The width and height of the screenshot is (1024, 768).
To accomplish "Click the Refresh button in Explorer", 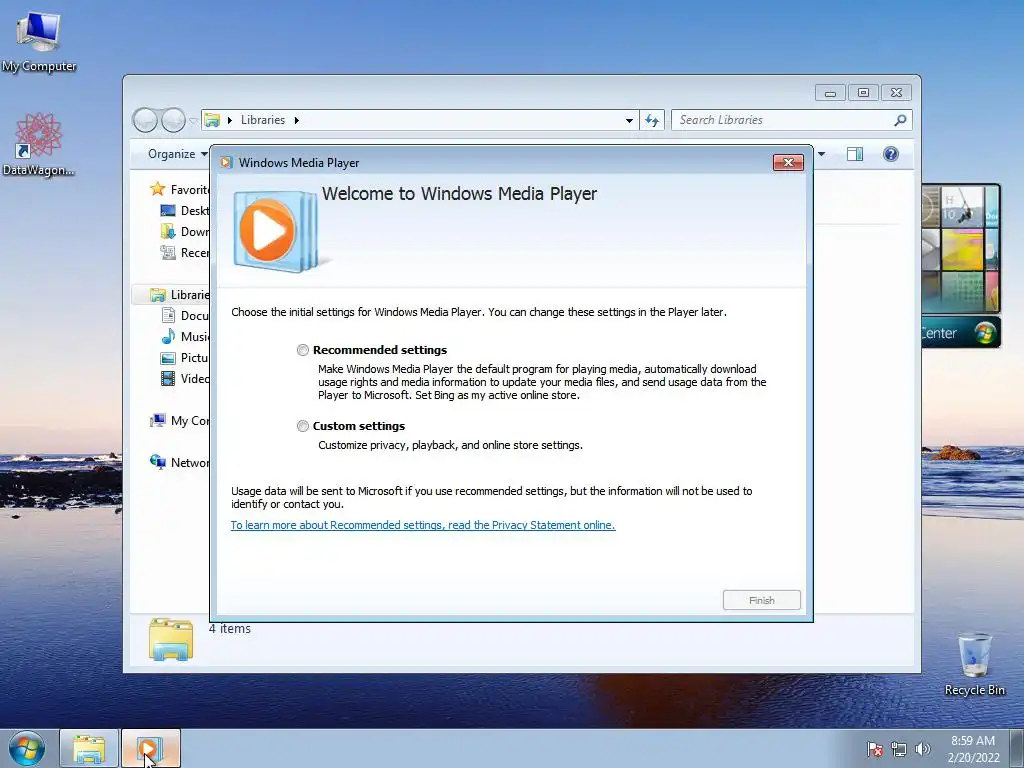I will (x=652, y=120).
